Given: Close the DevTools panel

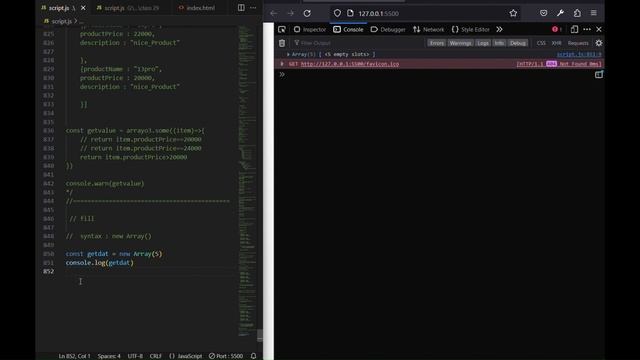Looking at the screenshot, I should pyautogui.click(x=599, y=29).
